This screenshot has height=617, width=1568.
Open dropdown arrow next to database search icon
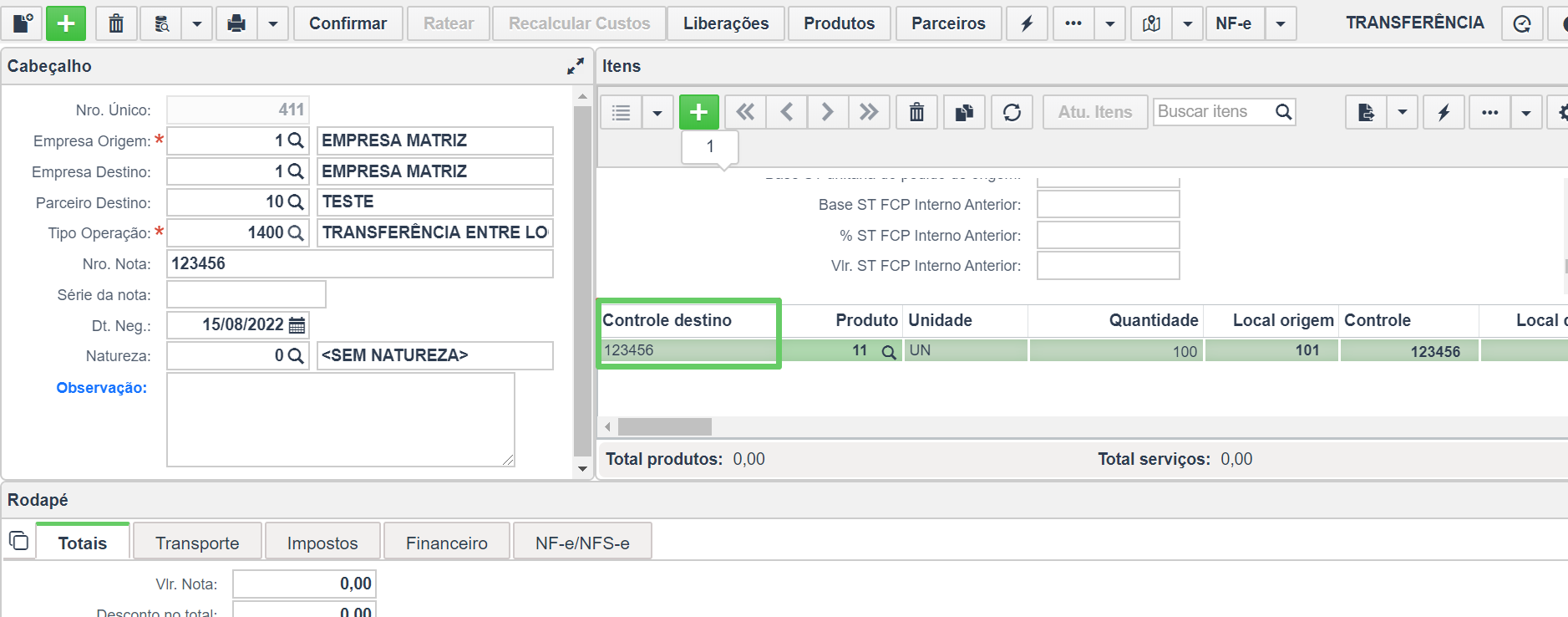click(197, 23)
